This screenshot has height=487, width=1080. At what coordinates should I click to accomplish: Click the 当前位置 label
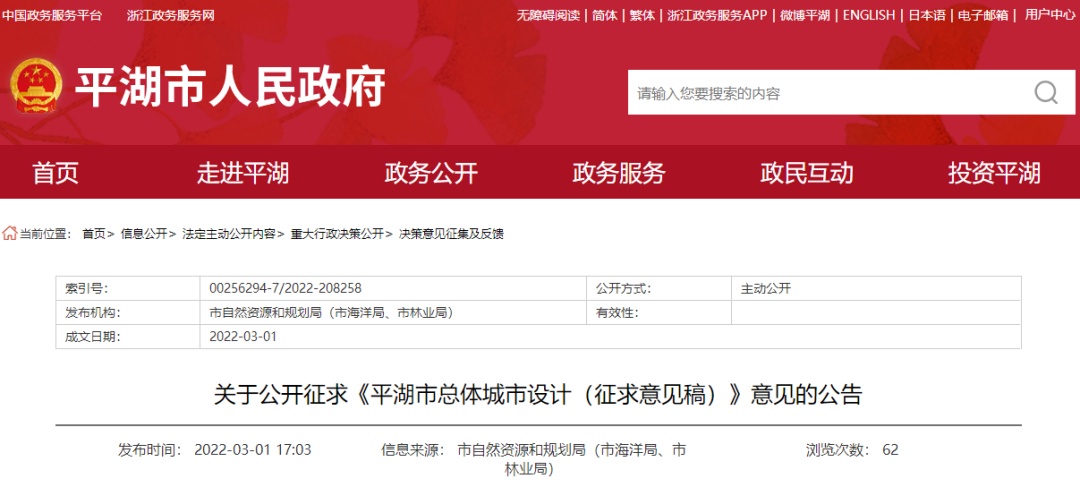pyautogui.click(x=45, y=234)
